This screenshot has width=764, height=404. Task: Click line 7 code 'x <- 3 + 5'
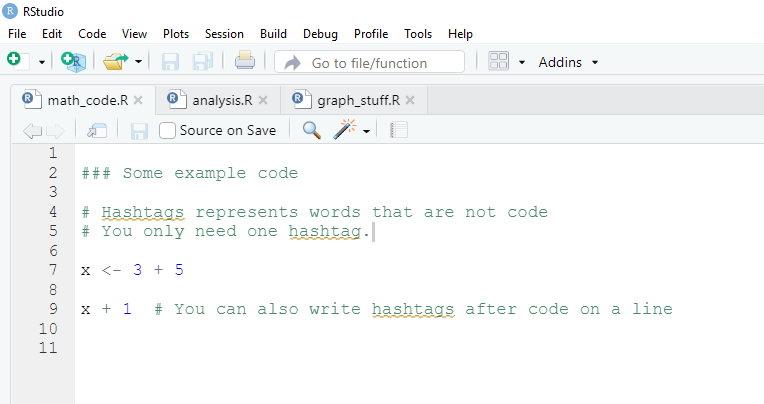(x=132, y=270)
